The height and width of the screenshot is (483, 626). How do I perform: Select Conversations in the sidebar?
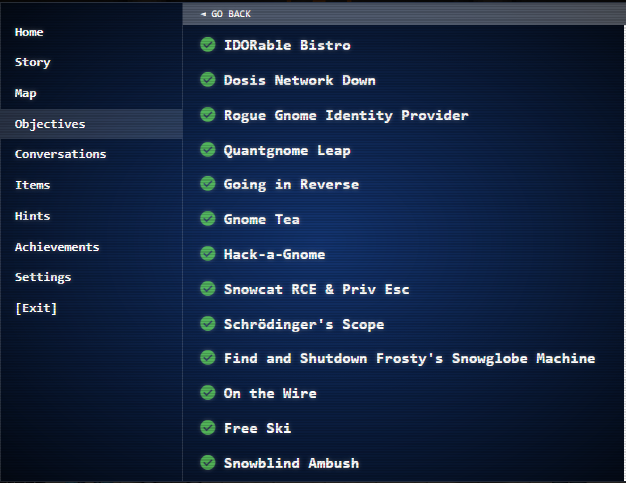[x=60, y=154]
